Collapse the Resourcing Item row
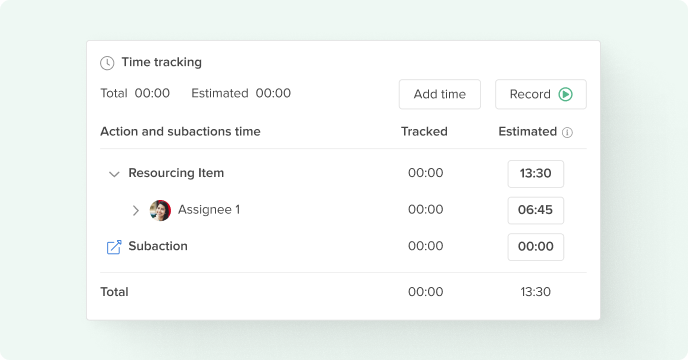 tap(114, 174)
